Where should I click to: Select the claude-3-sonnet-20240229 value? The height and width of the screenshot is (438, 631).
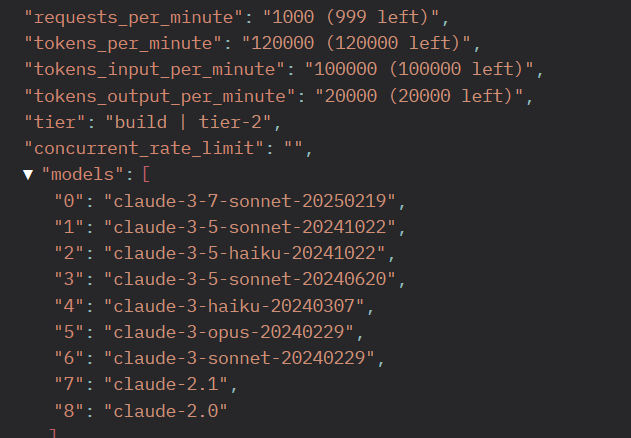point(240,358)
